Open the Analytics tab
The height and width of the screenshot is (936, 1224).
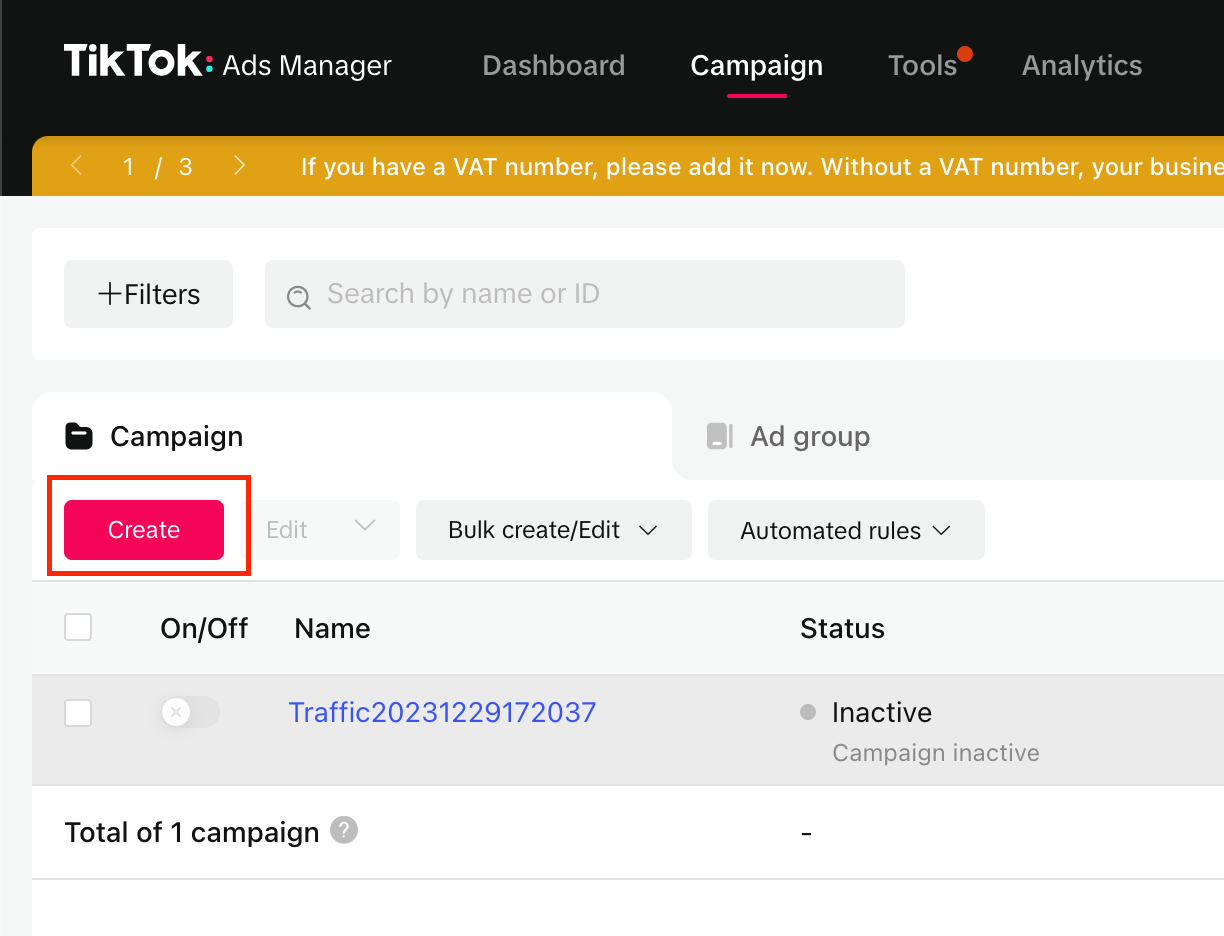click(x=1082, y=66)
